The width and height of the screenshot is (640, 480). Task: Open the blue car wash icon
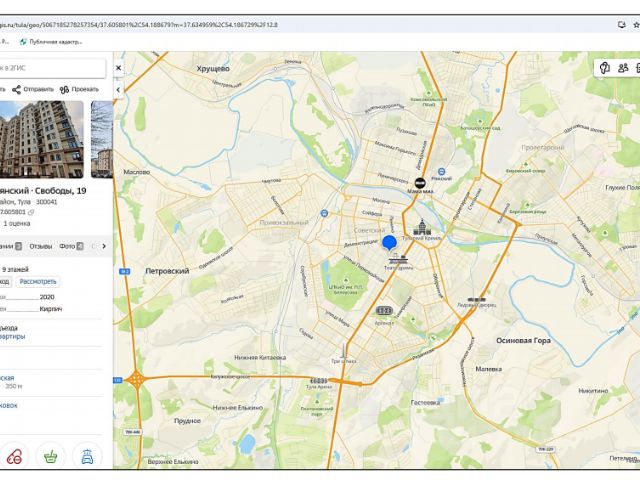87,456
